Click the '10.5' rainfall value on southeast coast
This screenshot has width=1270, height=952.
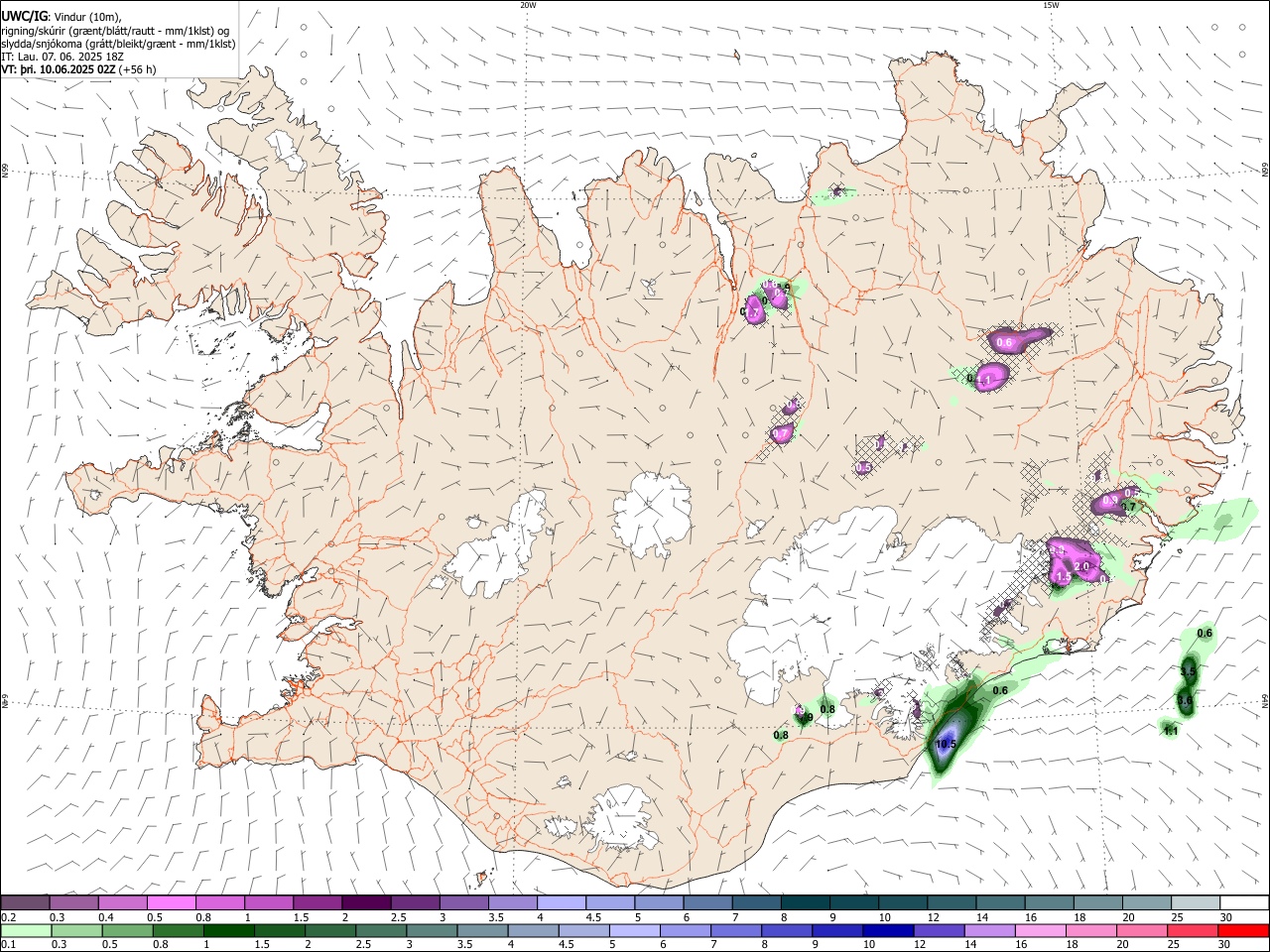tap(946, 744)
